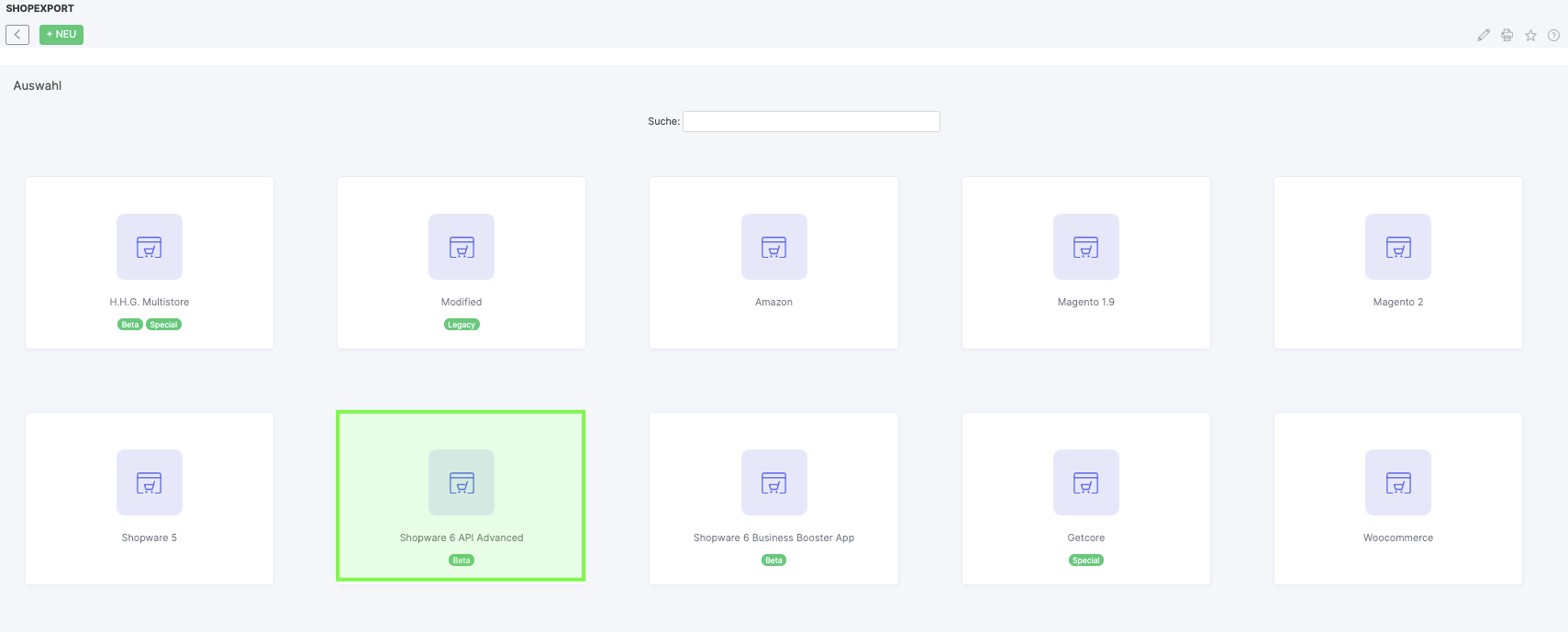
Task: Select the Woocommerce shop icon
Action: pos(1398,482)
